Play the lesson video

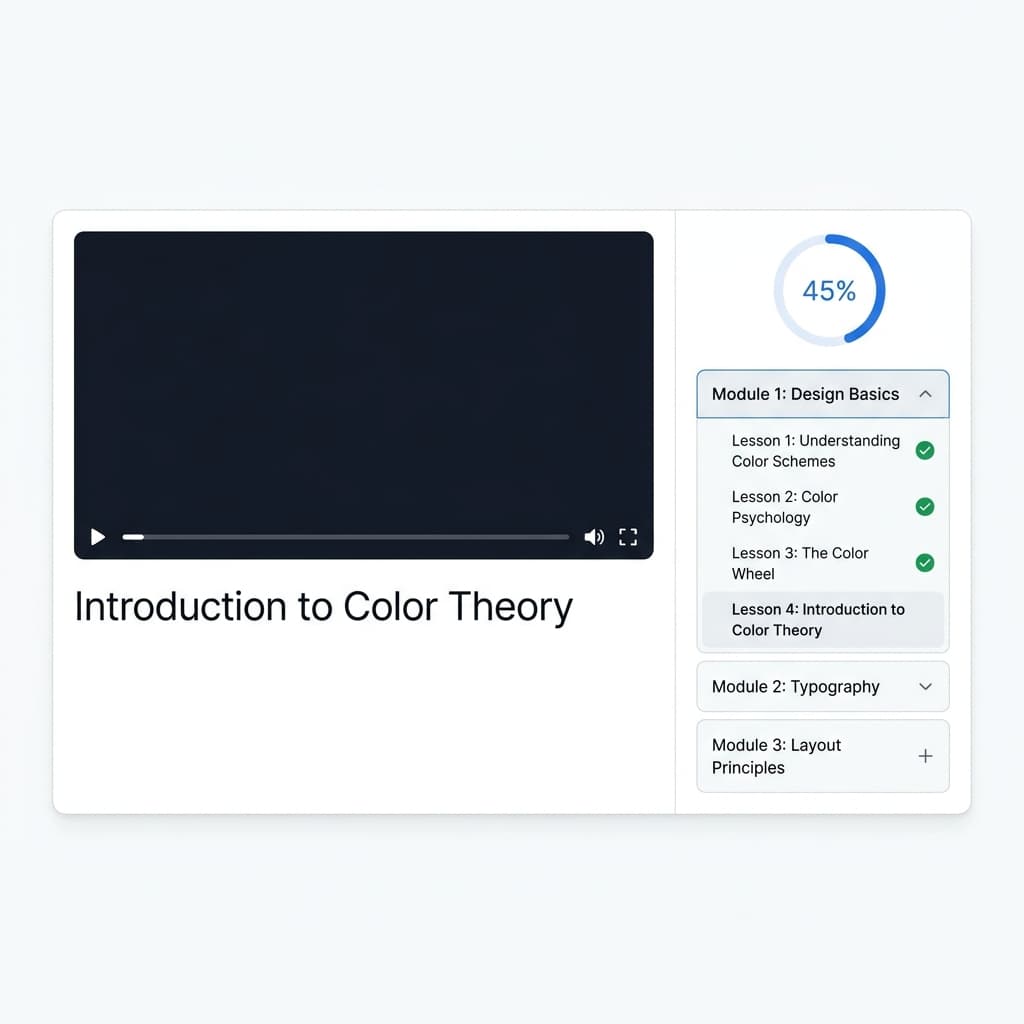[97, 537]
